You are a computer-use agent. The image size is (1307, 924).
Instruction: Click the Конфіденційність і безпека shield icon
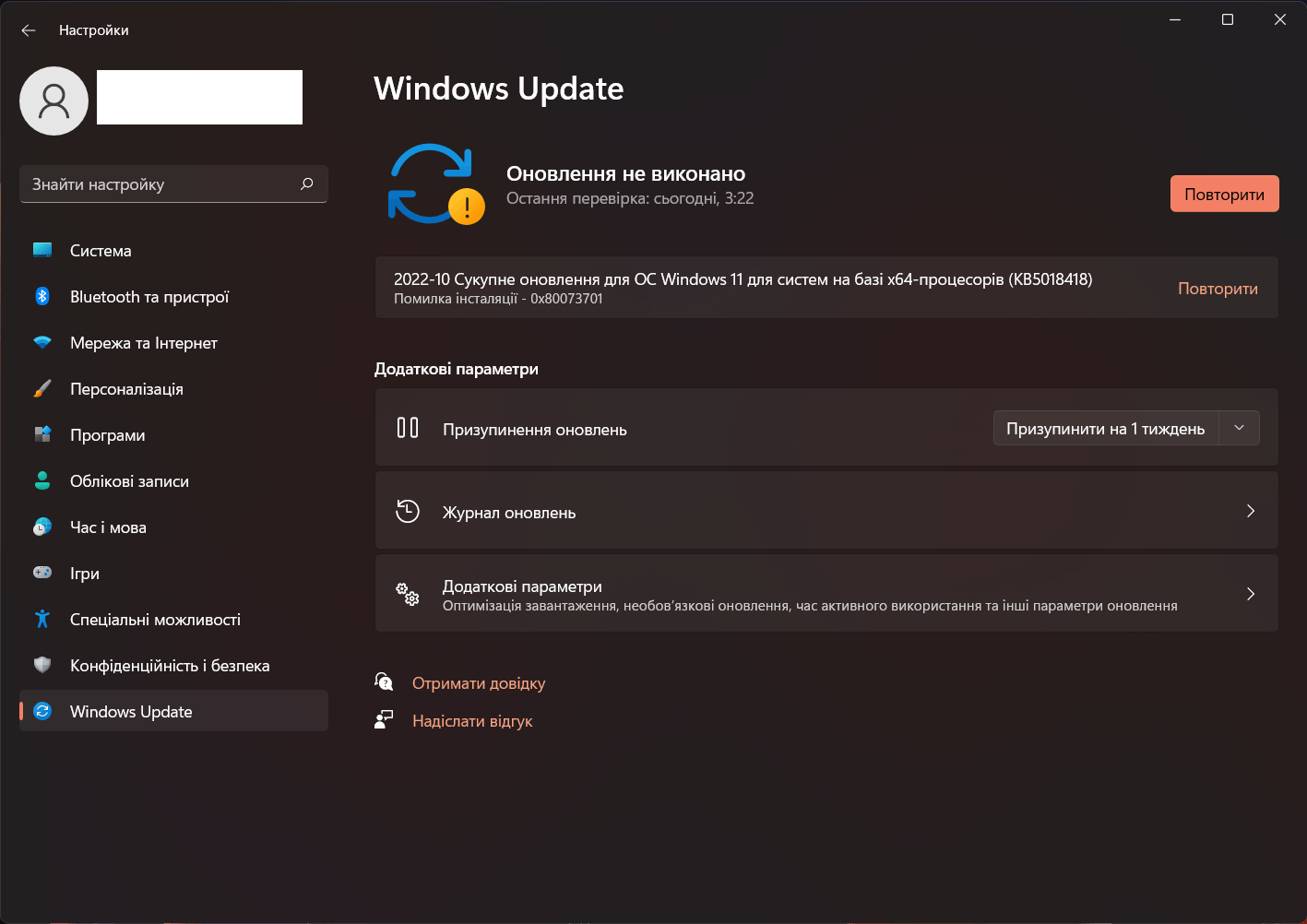(x=42, y=665)
